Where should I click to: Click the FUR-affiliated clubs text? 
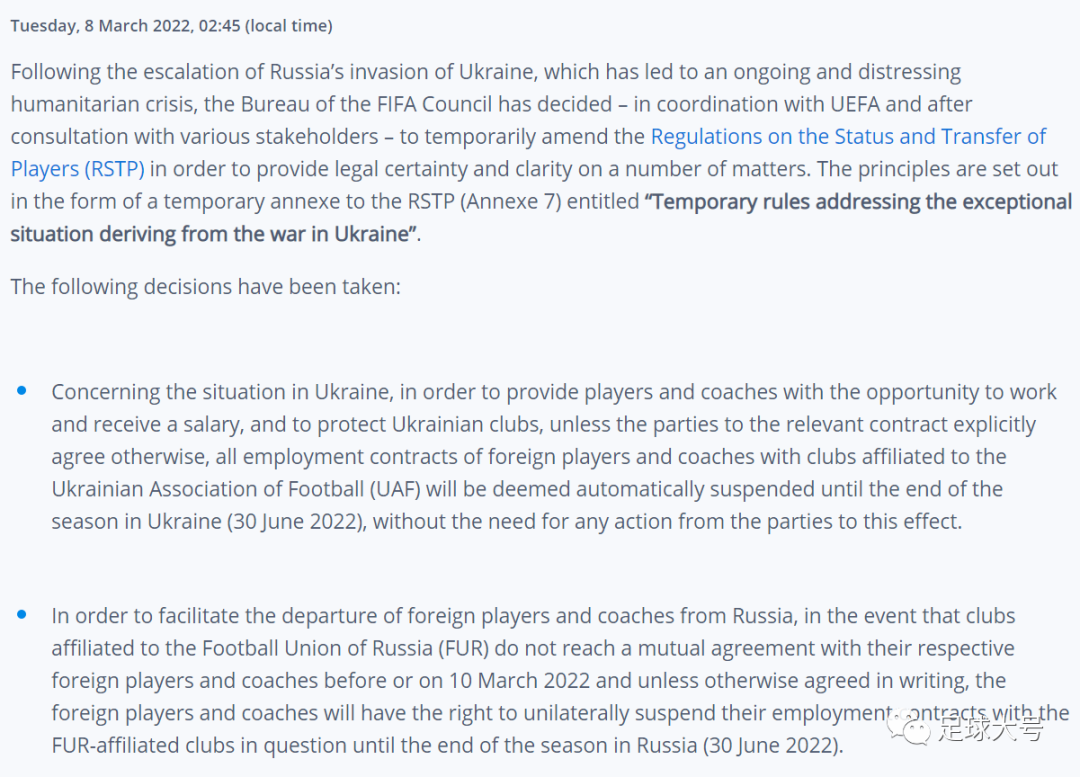(x=155, y=745)
